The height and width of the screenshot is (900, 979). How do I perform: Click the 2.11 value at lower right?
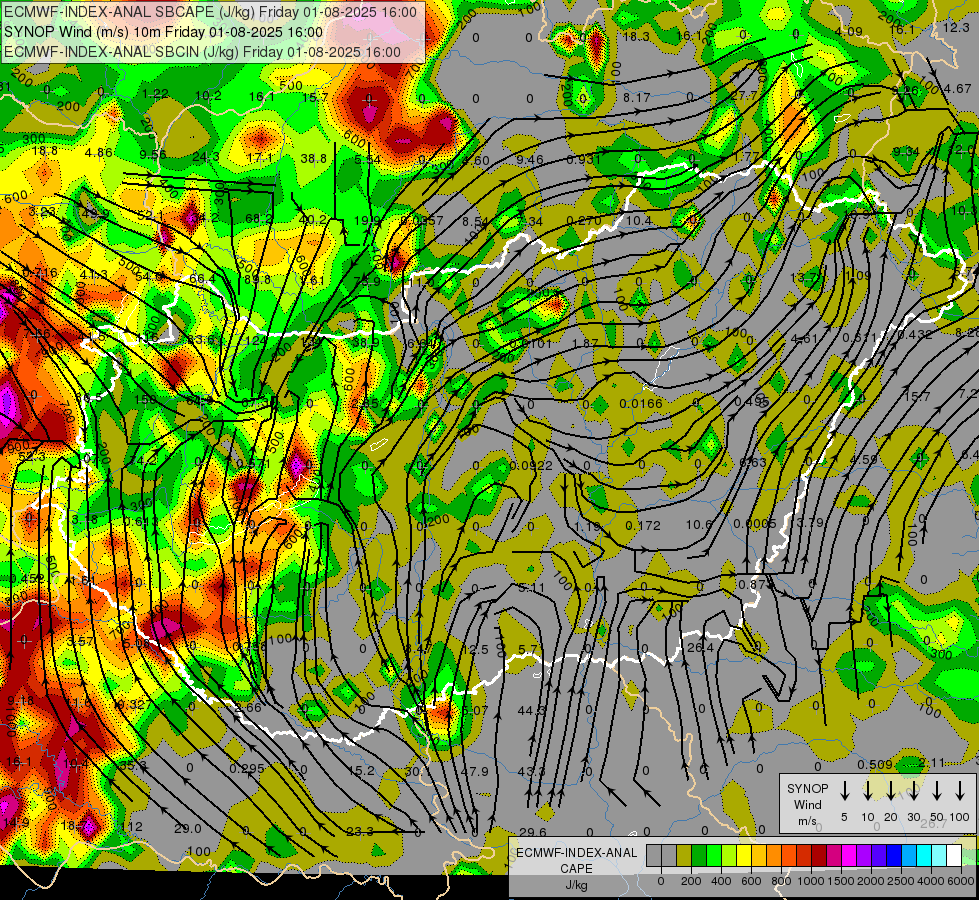point(932,762)
